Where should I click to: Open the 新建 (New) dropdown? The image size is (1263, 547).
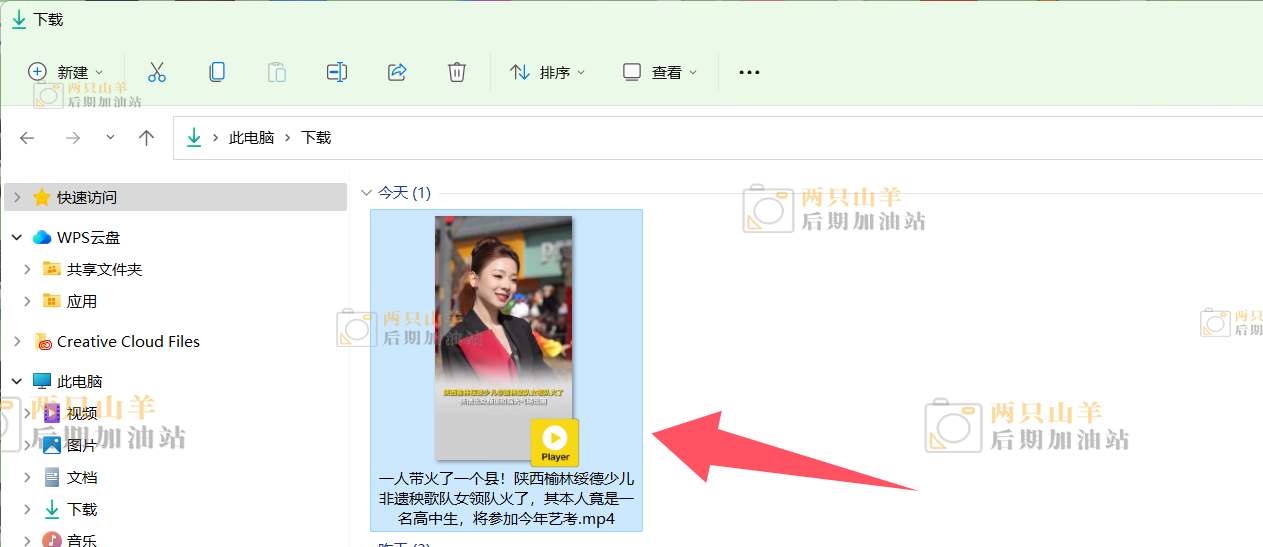coord(66,72)
